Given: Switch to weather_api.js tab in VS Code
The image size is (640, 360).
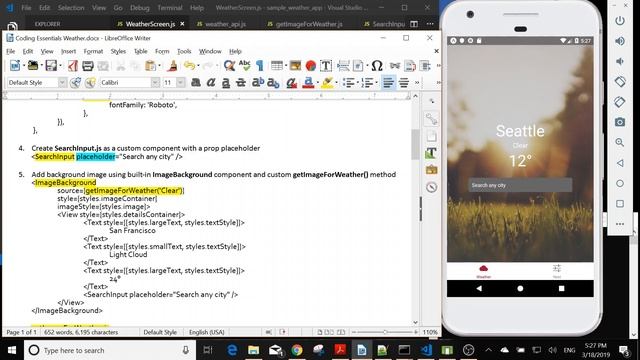Looking at the screenshot, I should [x=221, y=24].
